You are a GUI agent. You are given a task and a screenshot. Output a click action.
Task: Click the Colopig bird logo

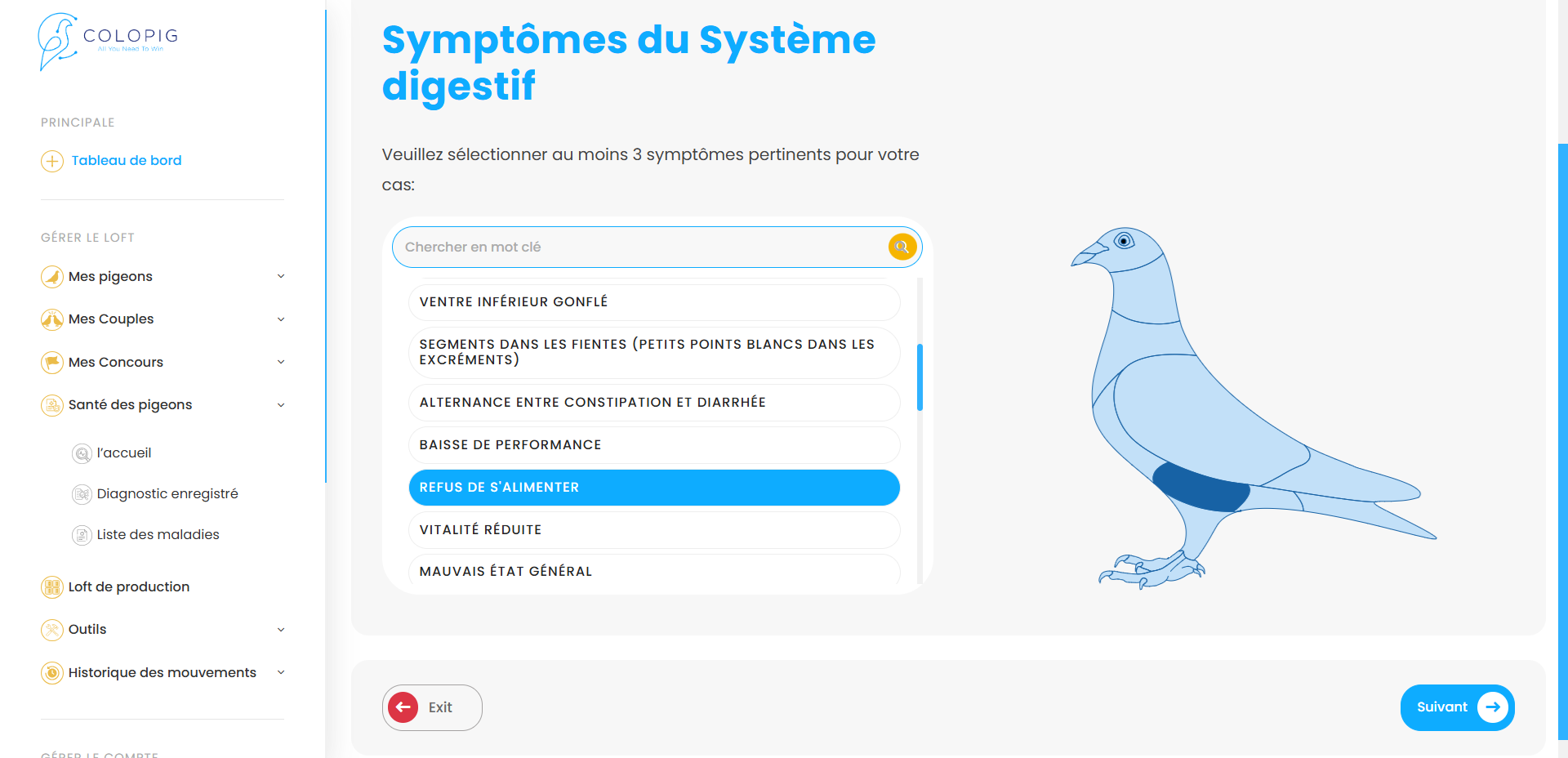point(57,41)
